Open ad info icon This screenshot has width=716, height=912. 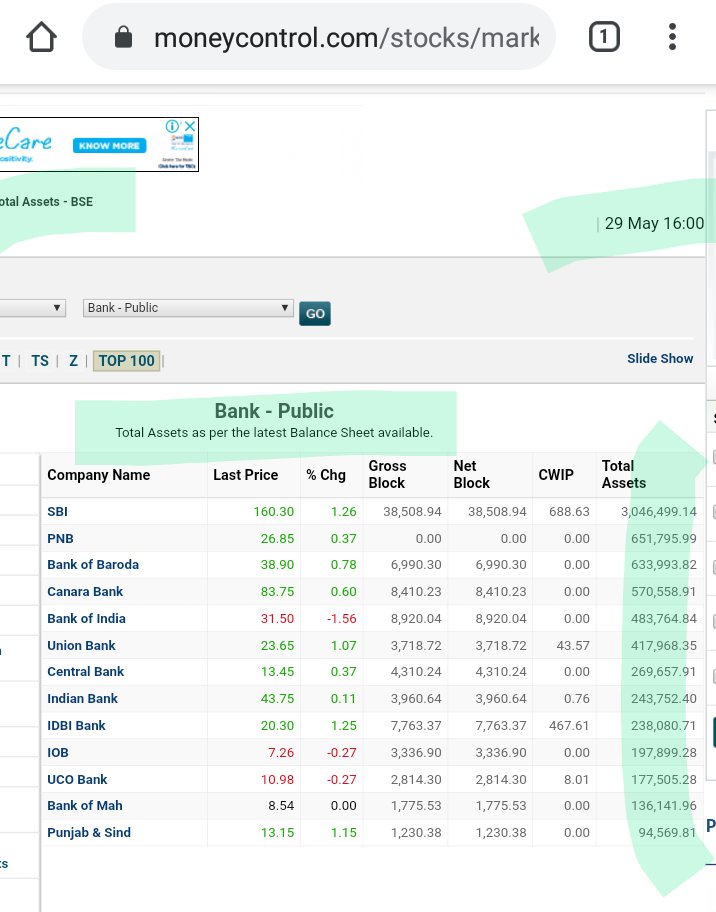click(172, 126)
